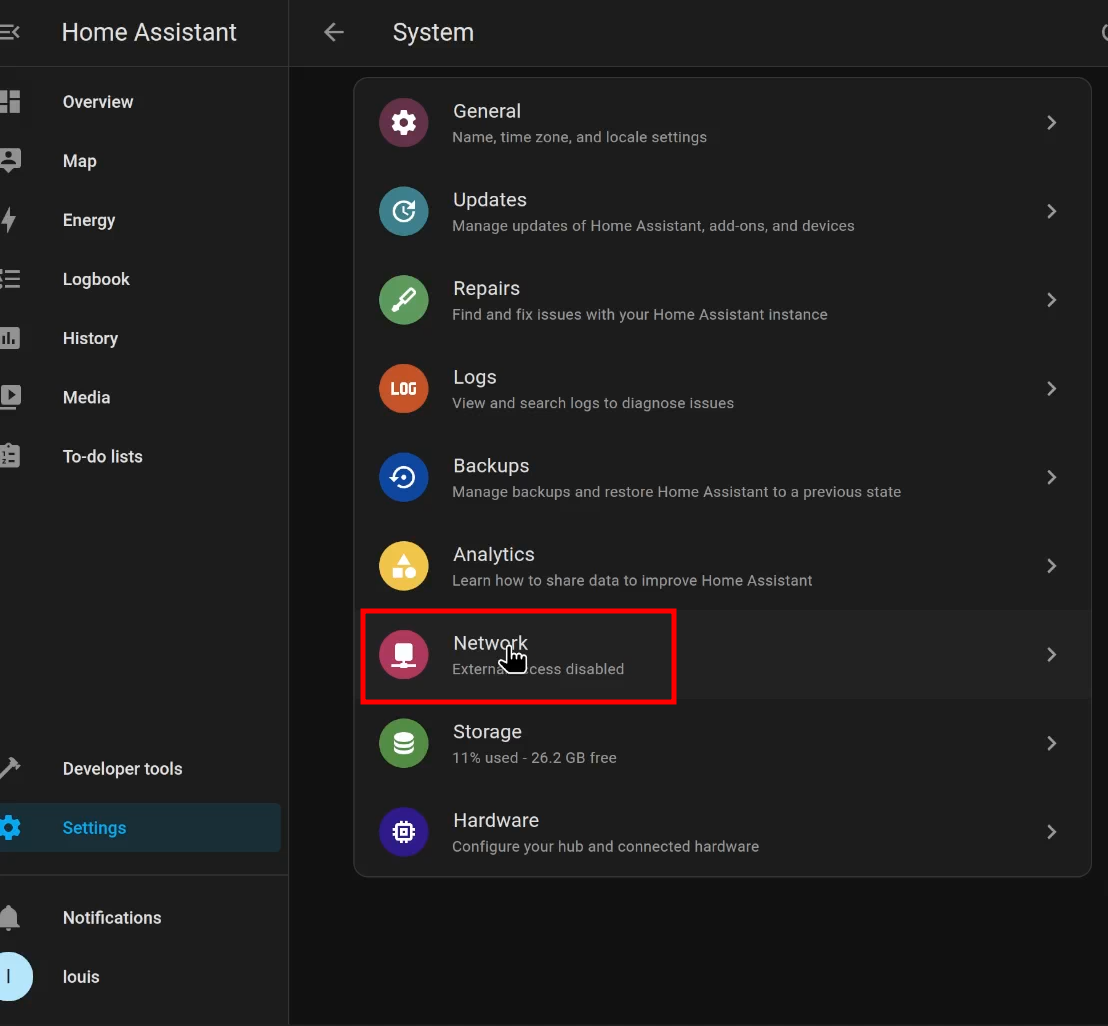Select Logbook in the sidebar
Screen dimensions: 1108x1026
(140, 279)
